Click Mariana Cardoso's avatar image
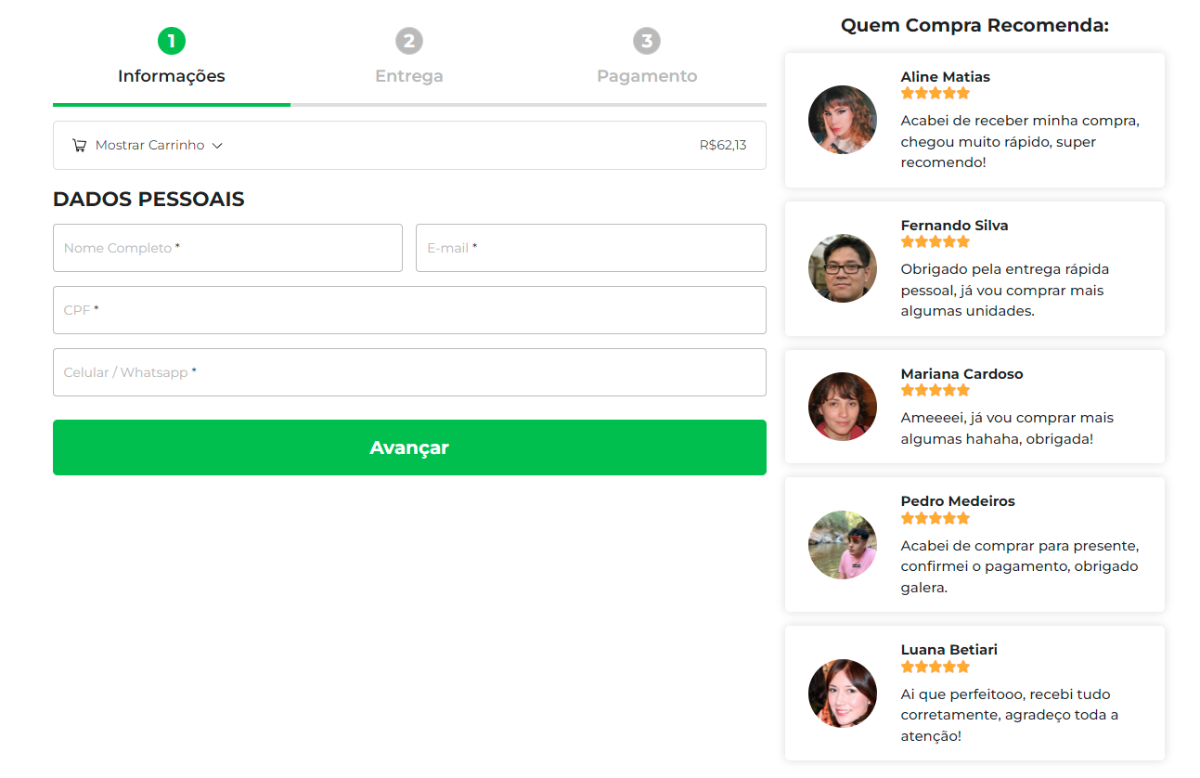 click(x=842, y=406)
